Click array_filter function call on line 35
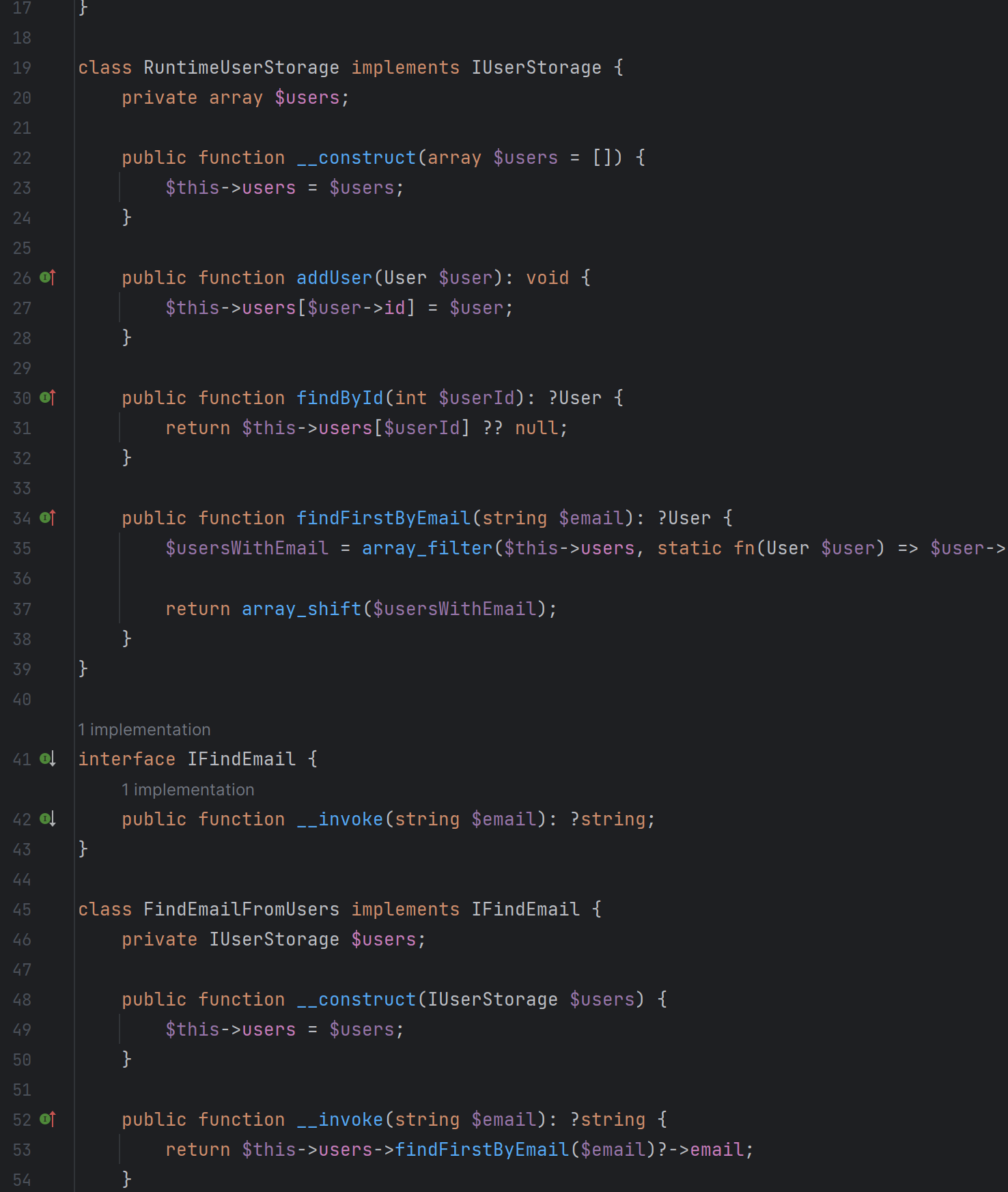Screen dimensions: 1008x1192 pyautogui.click(x=428, y=548)
